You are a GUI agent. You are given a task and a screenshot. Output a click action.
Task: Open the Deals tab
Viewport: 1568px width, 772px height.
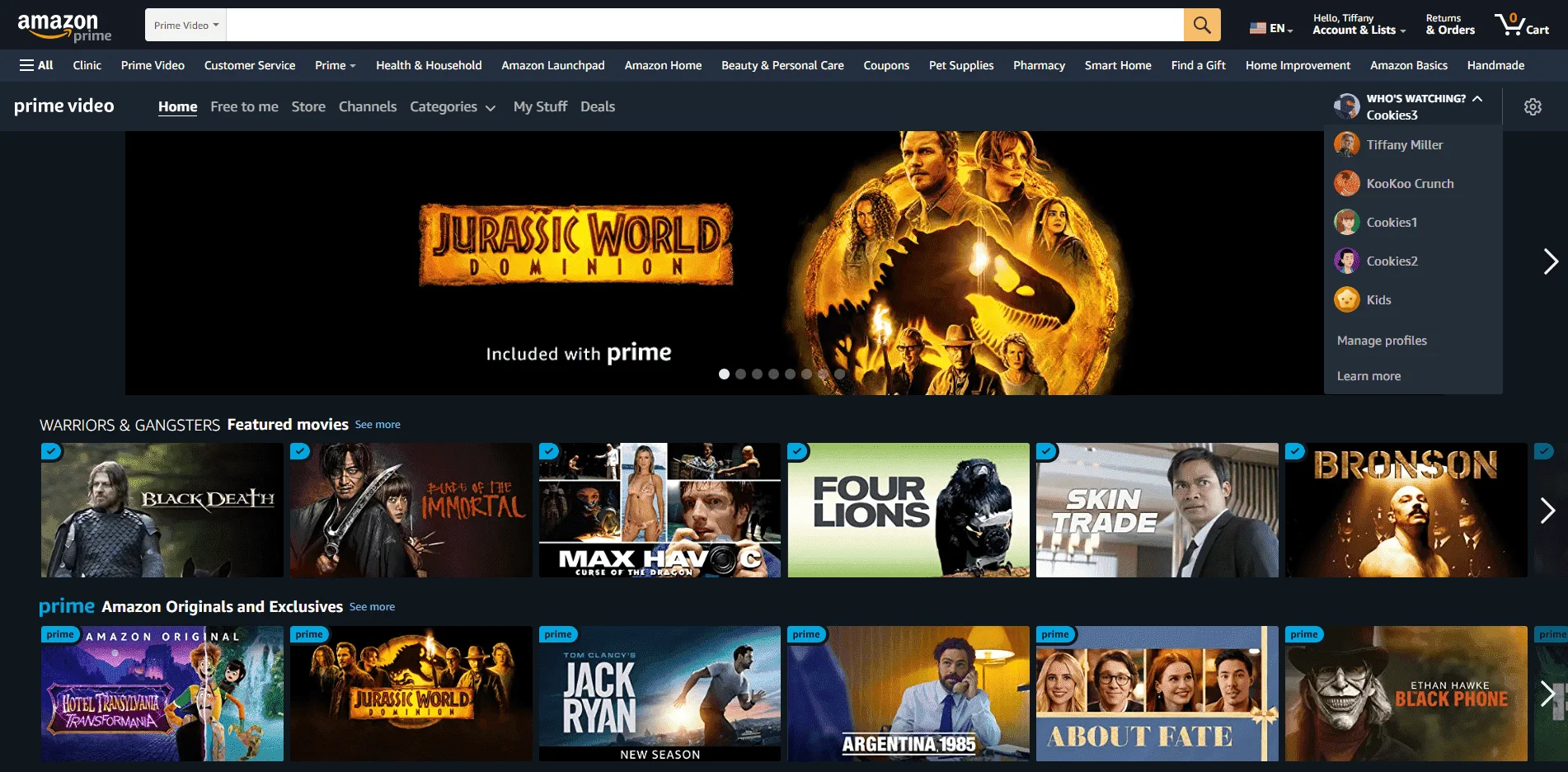coord(598,106)
